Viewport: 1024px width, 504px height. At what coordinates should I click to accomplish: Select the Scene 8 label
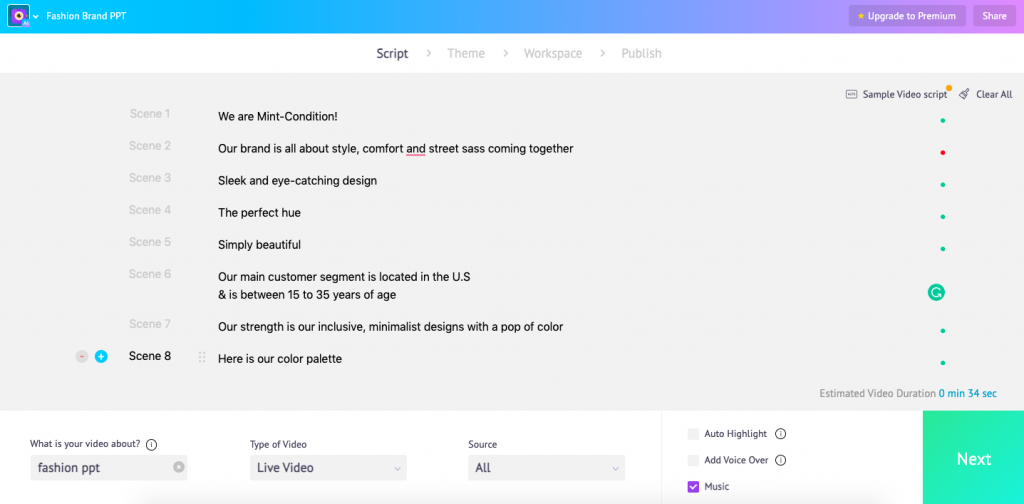point(150,356)
